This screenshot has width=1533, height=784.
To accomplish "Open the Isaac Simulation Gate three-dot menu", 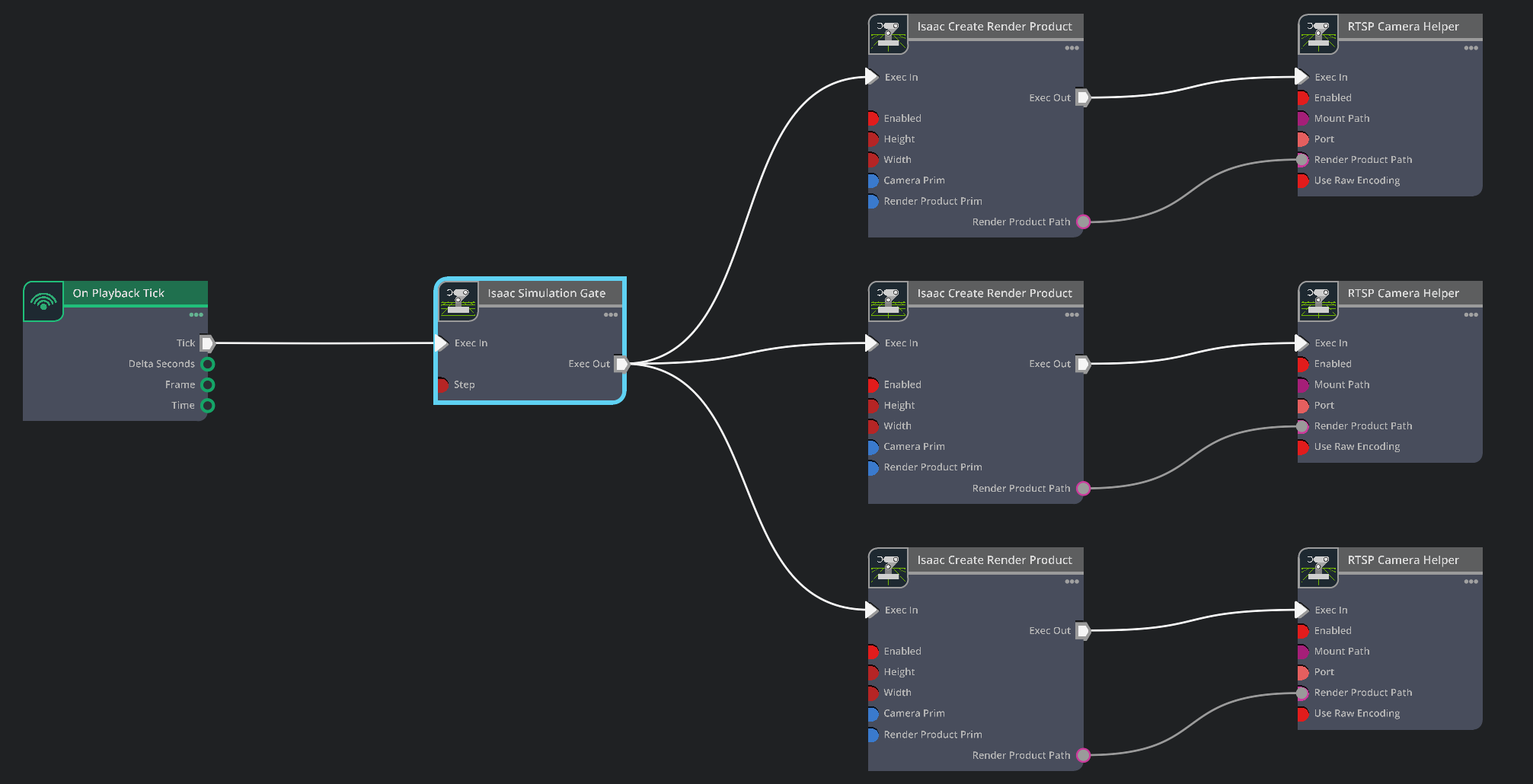I will pos(611,314).
